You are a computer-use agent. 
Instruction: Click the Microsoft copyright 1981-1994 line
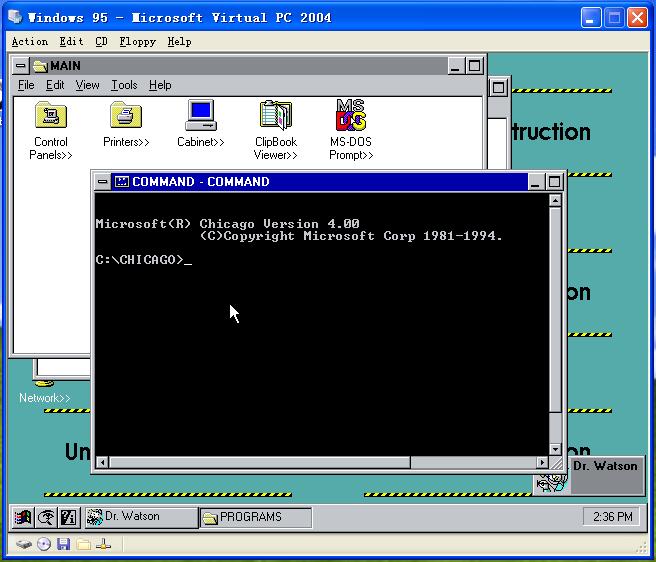(x=351, y=236)
